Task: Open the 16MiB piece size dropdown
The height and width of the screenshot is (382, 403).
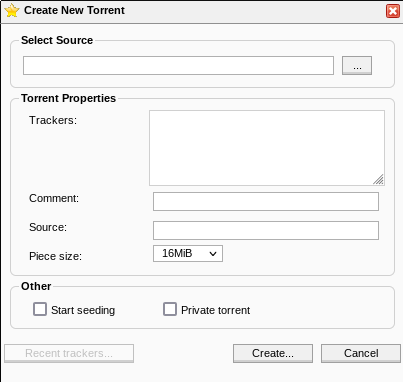Action: (x=188, y=254)
